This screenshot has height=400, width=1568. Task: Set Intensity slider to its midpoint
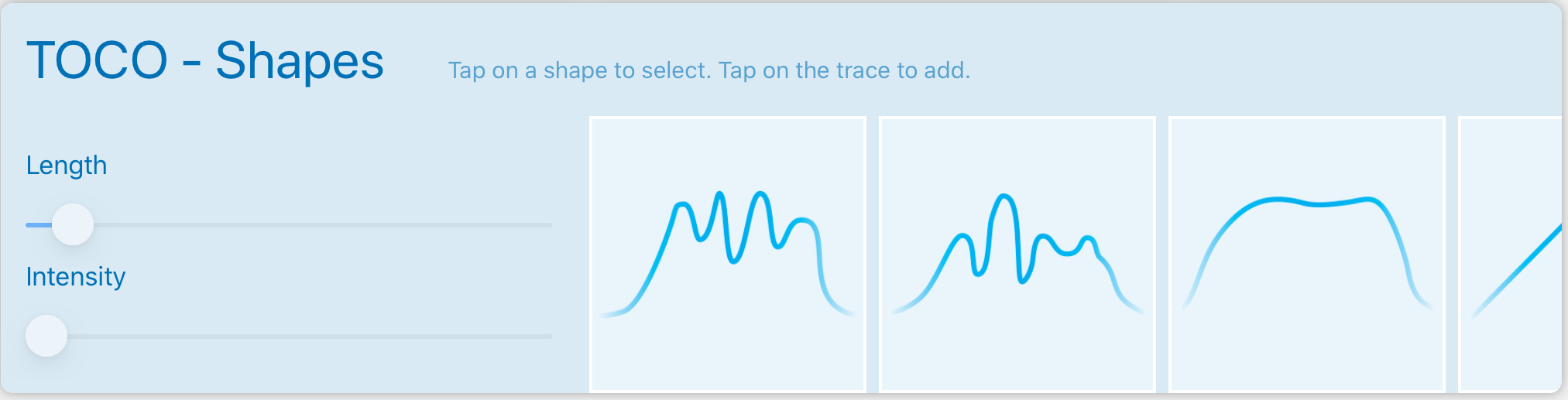tap(289, 337)
